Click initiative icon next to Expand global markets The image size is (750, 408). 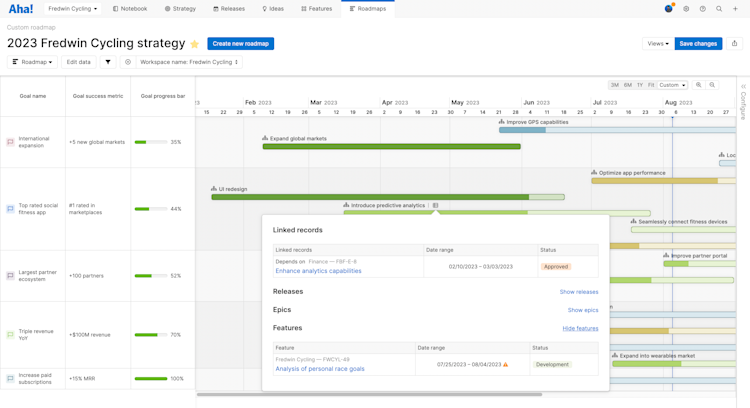click(265, 138)
